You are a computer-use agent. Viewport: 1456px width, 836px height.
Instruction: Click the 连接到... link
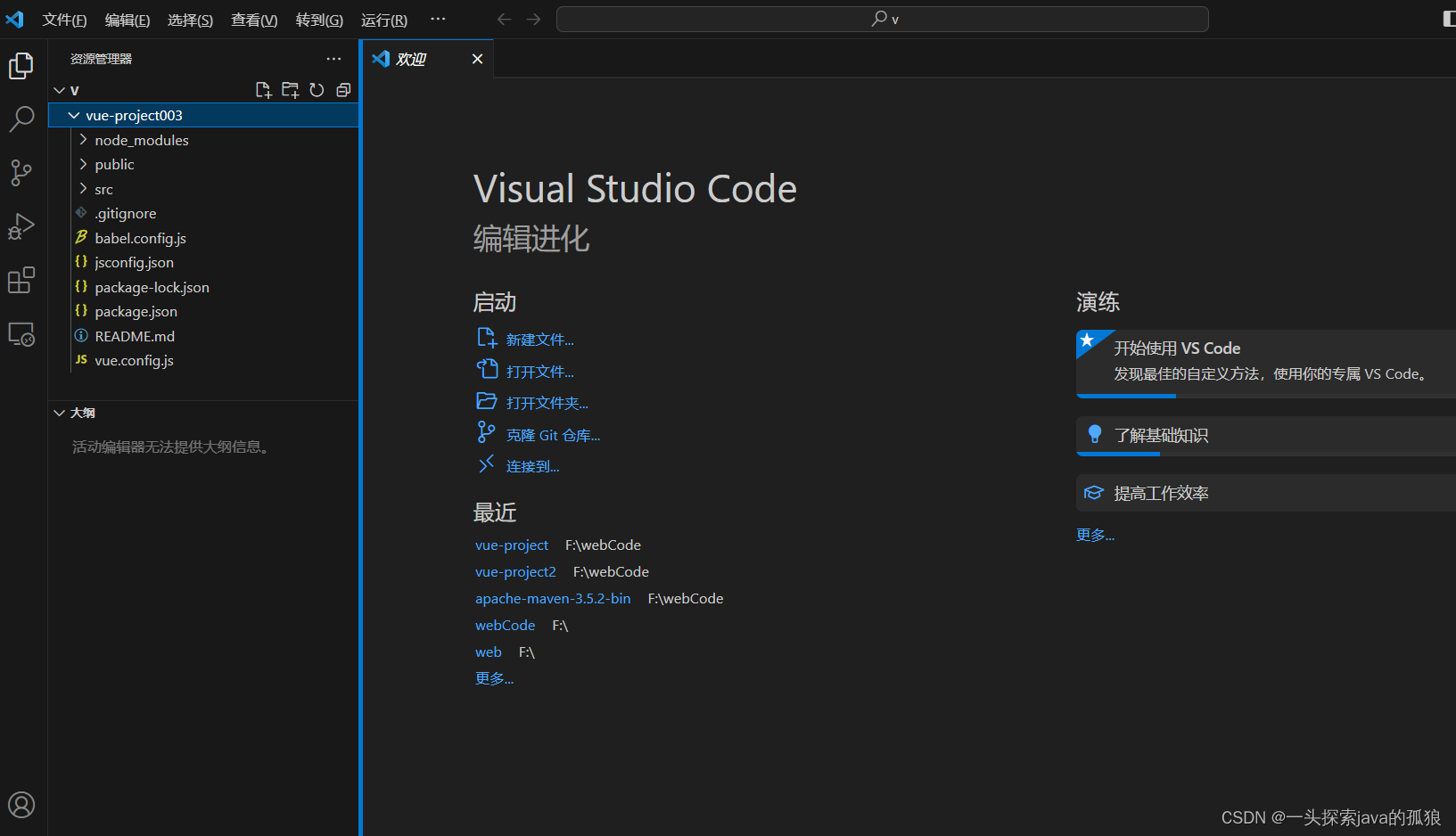(x=533, y=466)
